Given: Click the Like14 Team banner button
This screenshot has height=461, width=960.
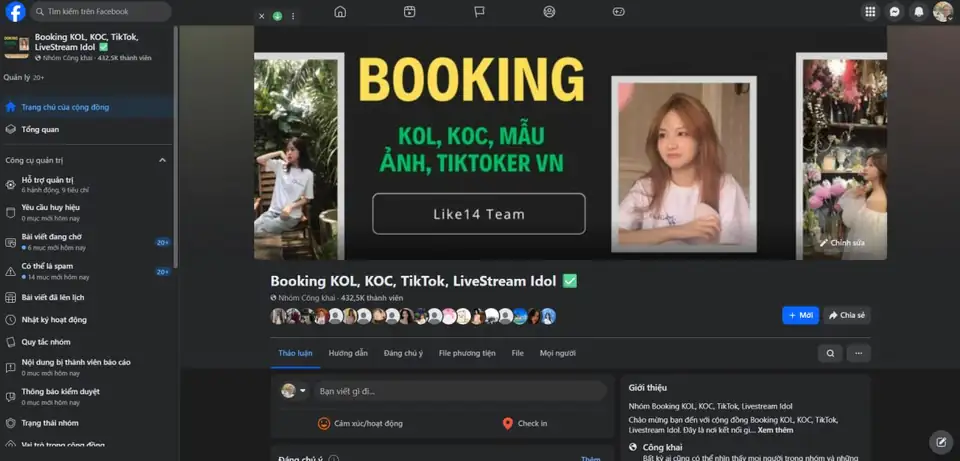Looking at the screenshot, I should click(479, 214).
